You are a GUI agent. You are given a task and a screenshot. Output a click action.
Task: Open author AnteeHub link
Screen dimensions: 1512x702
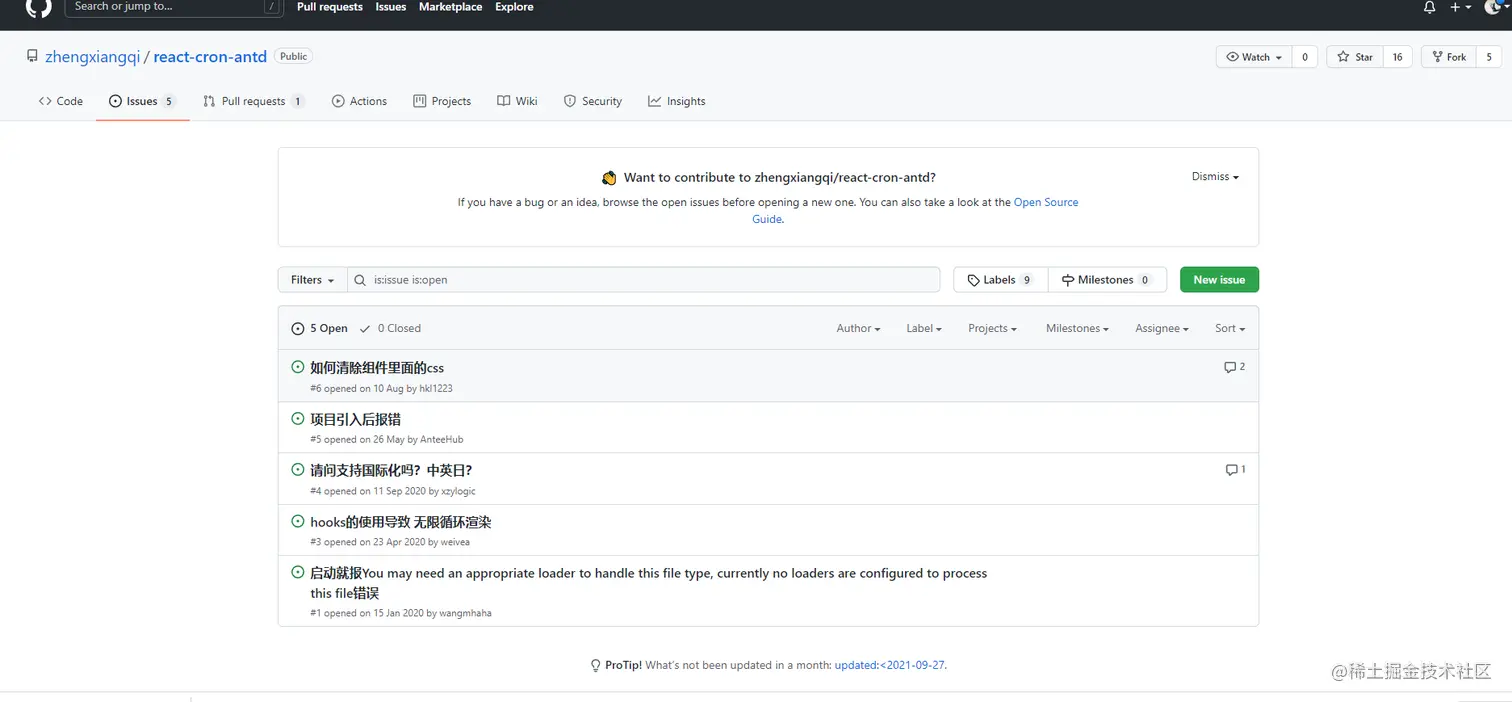(442, 439)
